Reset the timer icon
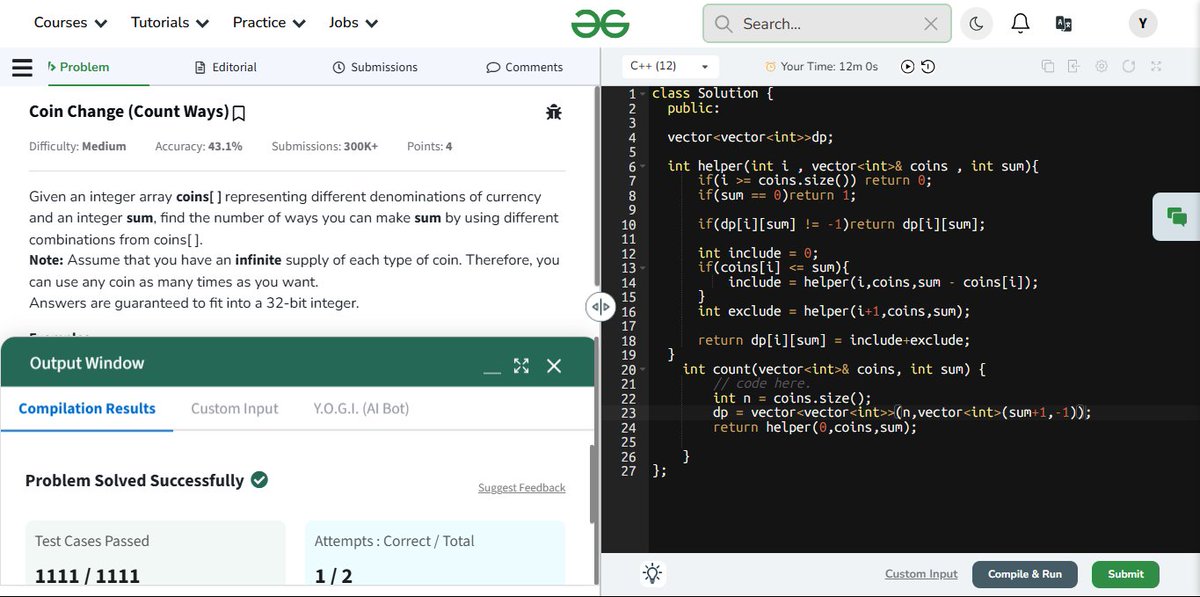This screenshot has height=597, width=1200. [927, 67]
